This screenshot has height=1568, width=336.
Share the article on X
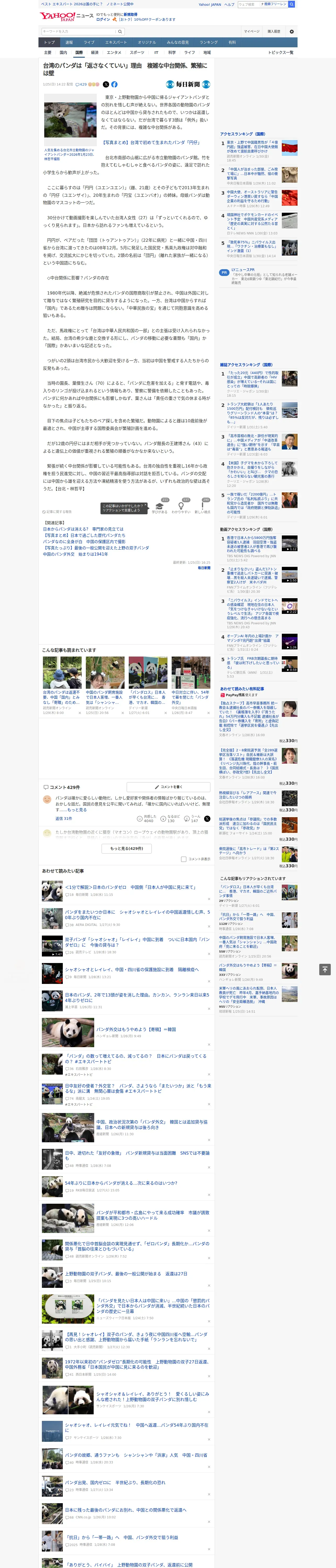[x=106, y=85]
